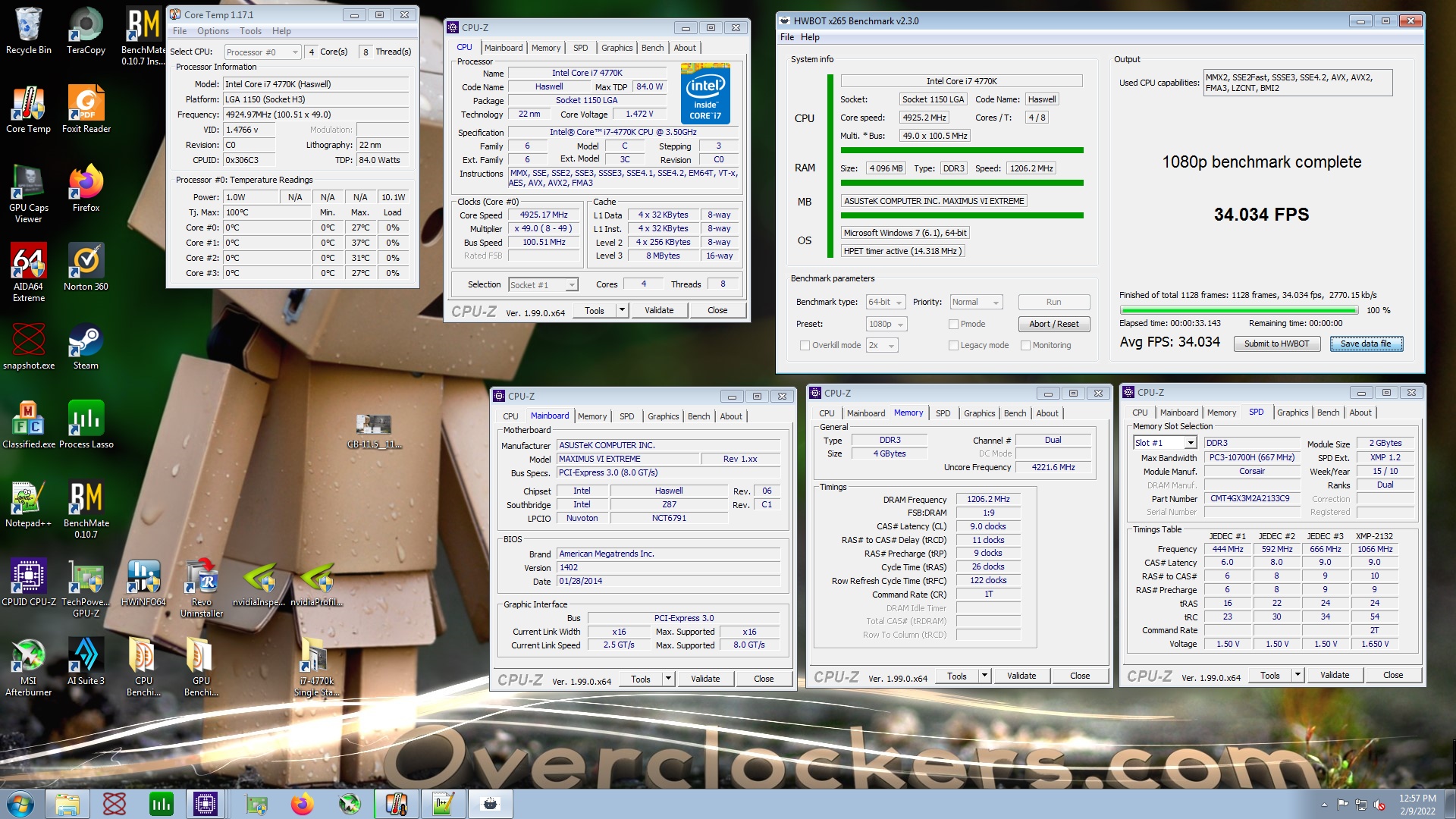Switch to SPD tab in CPU-Z Memory window

tap(943, 413)
